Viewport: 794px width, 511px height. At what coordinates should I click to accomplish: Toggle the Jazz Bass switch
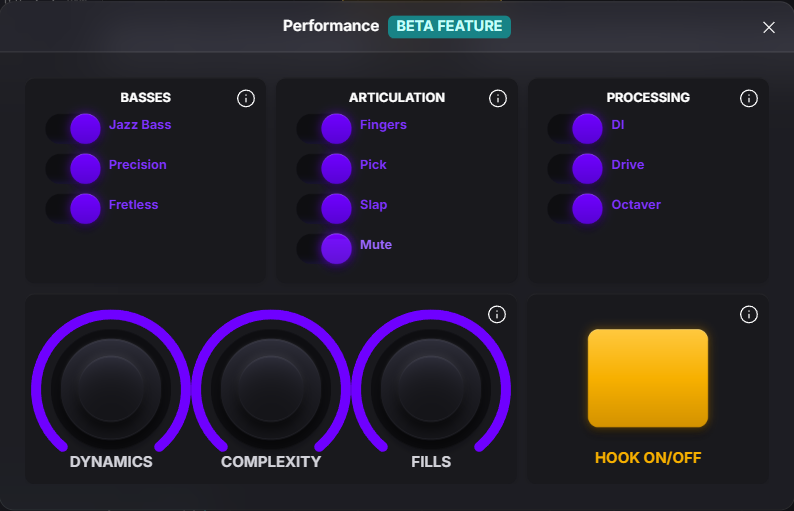click(74, 128)
